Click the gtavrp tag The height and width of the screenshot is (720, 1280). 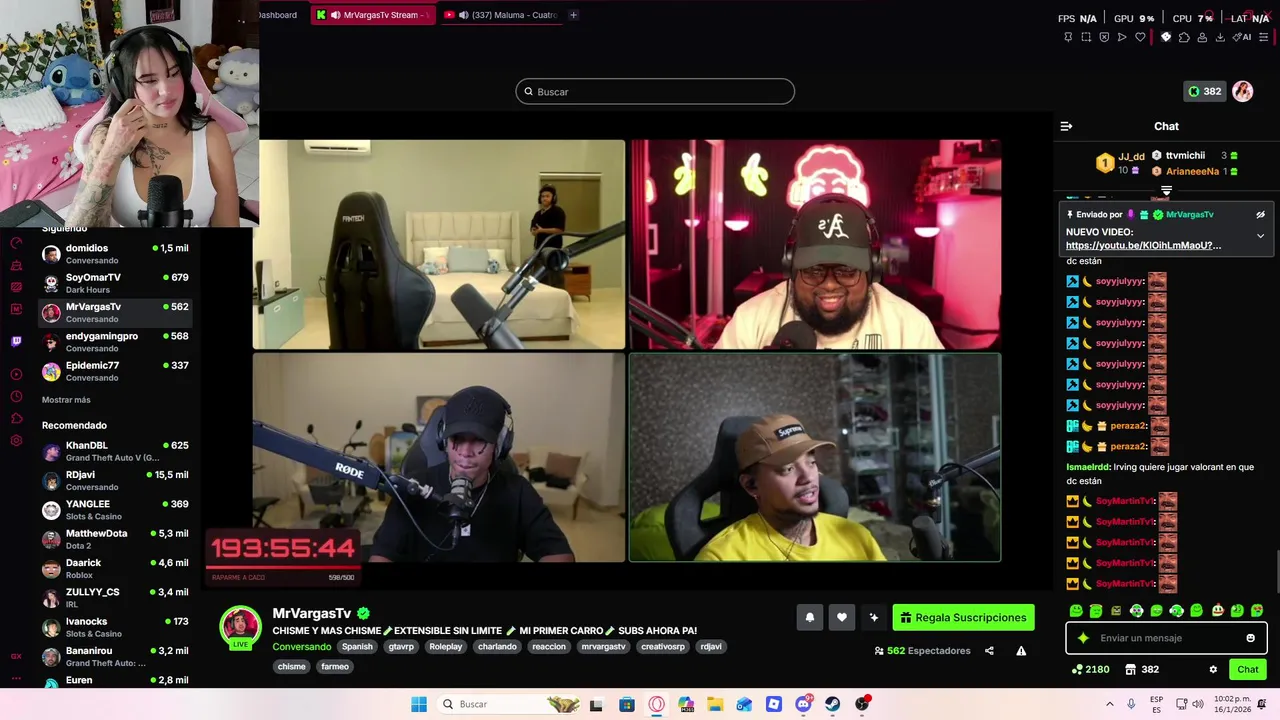401,647
